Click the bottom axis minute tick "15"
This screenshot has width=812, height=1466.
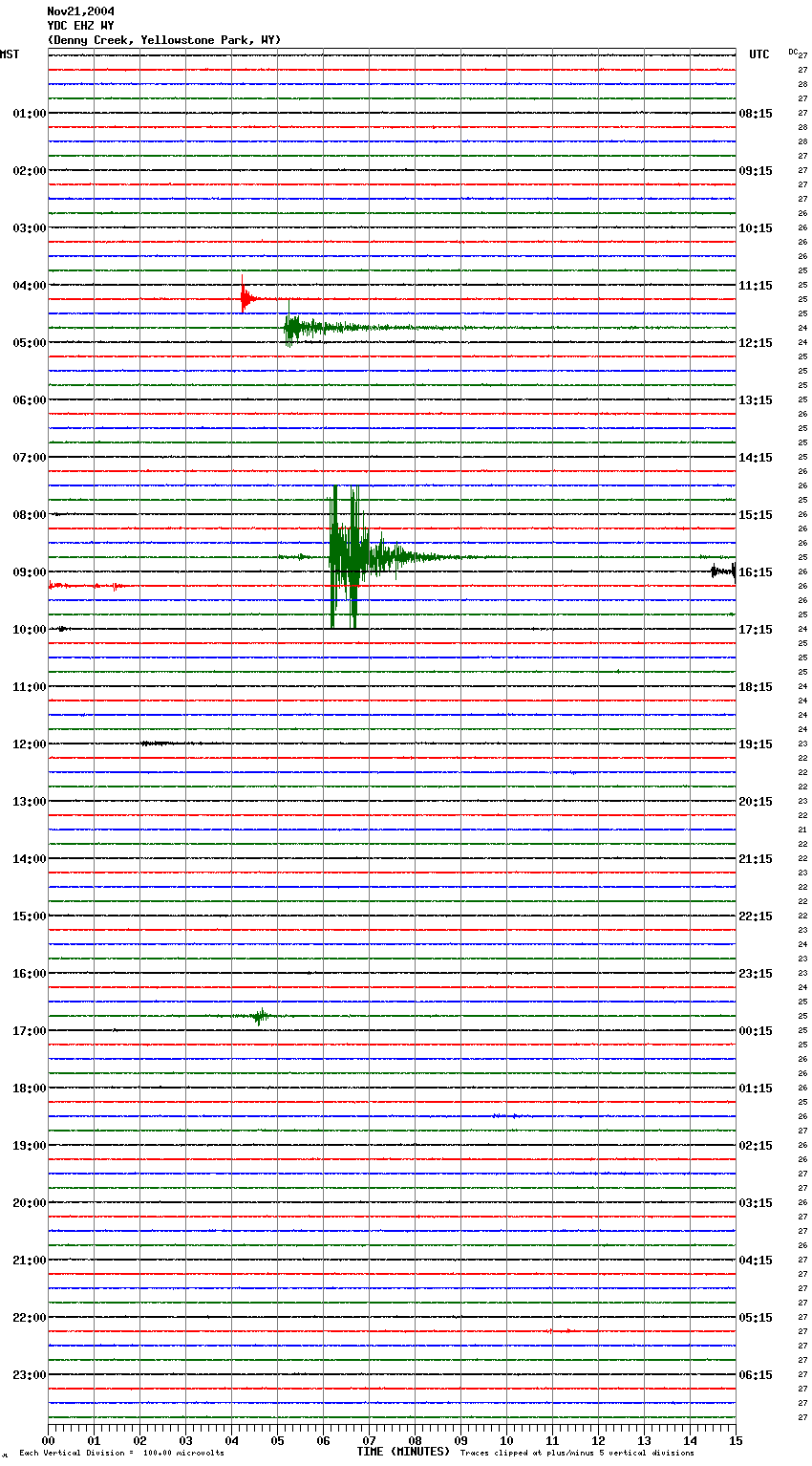click(x=736, y=1440)
